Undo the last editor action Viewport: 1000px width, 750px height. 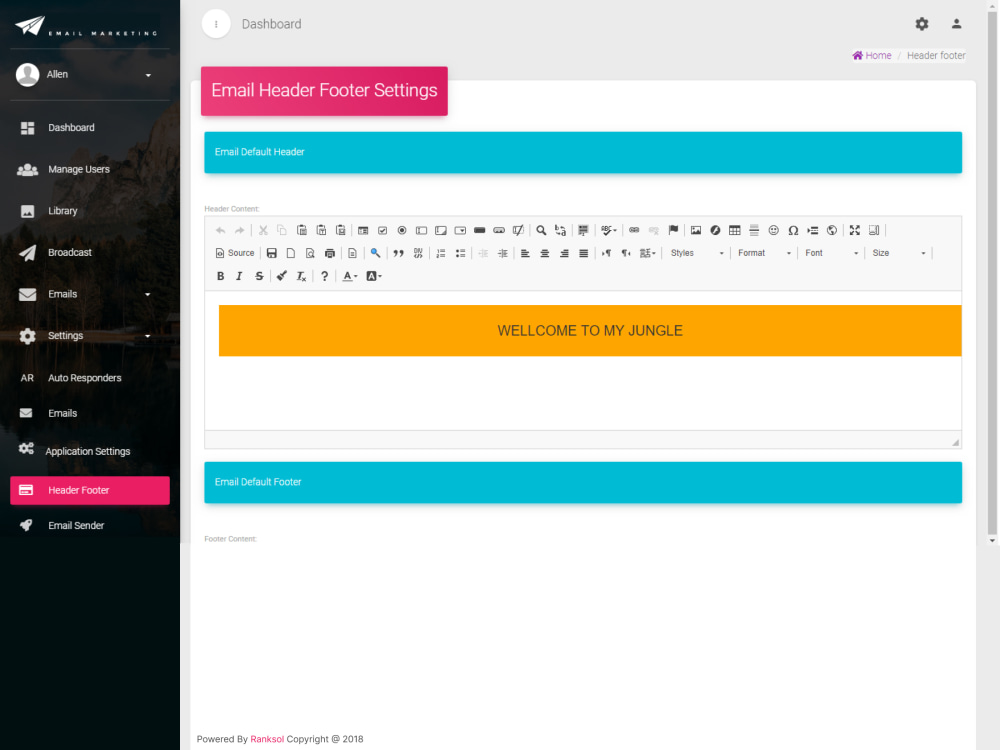pos(221,230)
